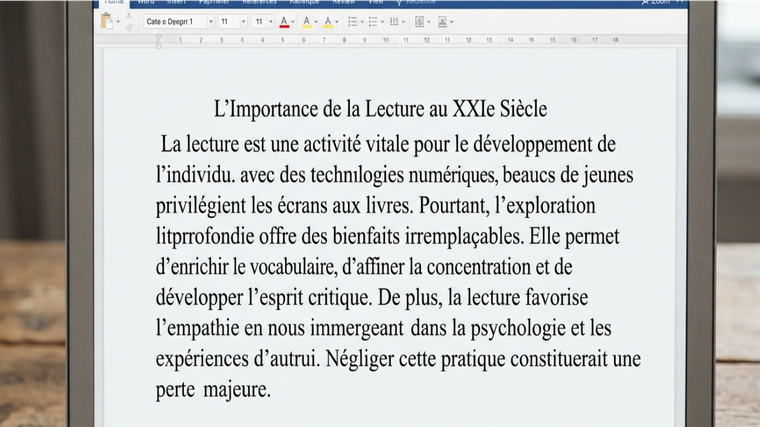The image size is (760, 427).
Task: Click the word "écrans"
Action: coord(302,206)
